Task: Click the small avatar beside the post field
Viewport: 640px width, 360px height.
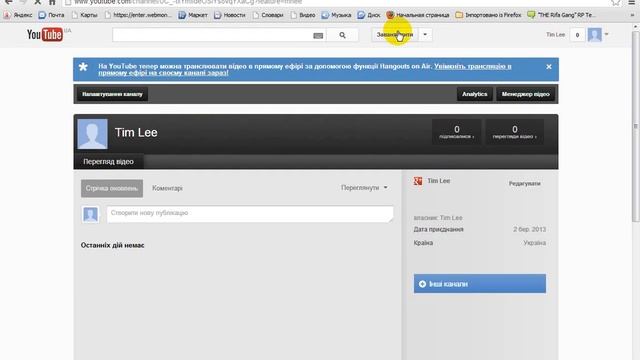Action: tap(91, 214)
